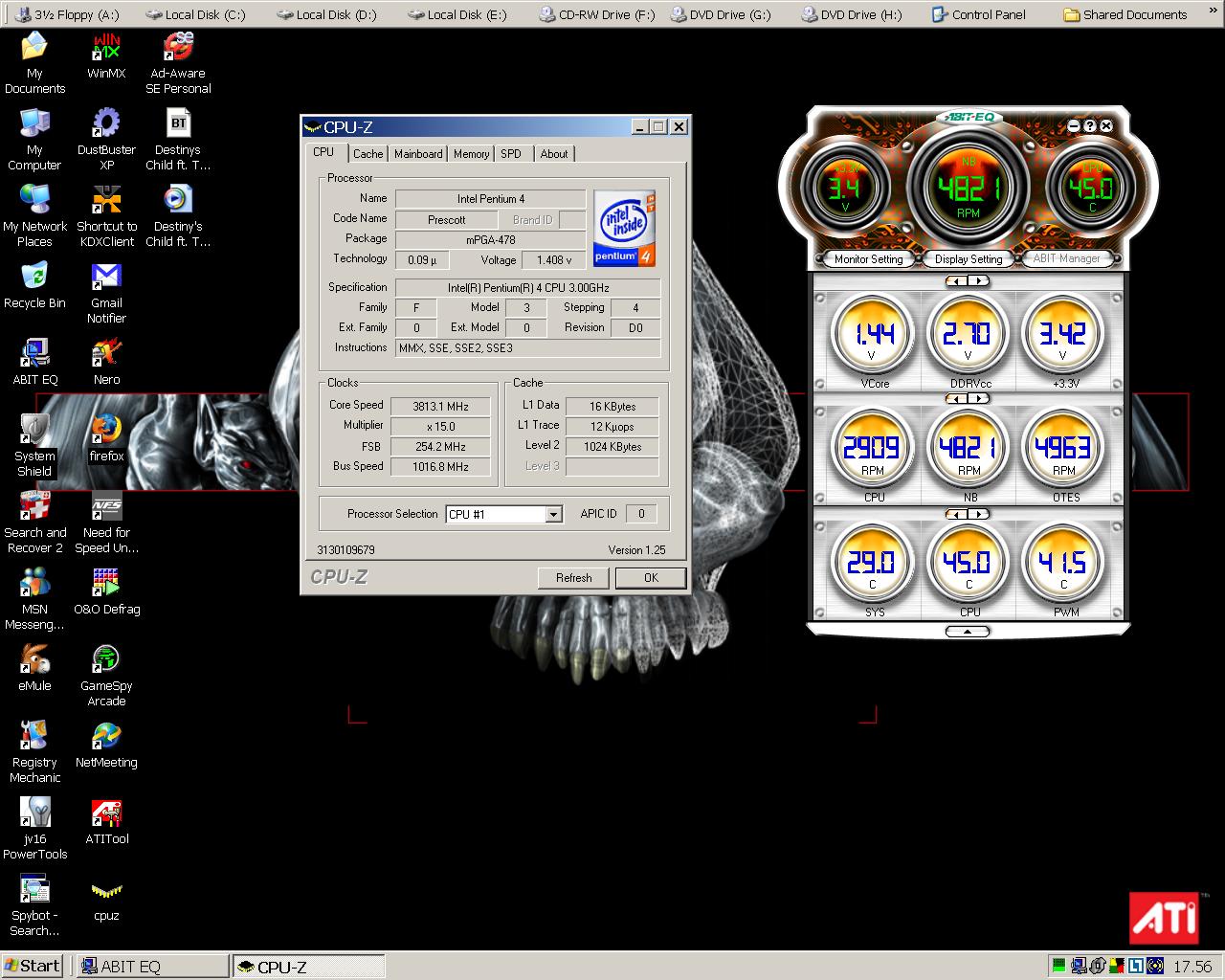
Task: Select the System Shield icon
Action: point(34,446)
